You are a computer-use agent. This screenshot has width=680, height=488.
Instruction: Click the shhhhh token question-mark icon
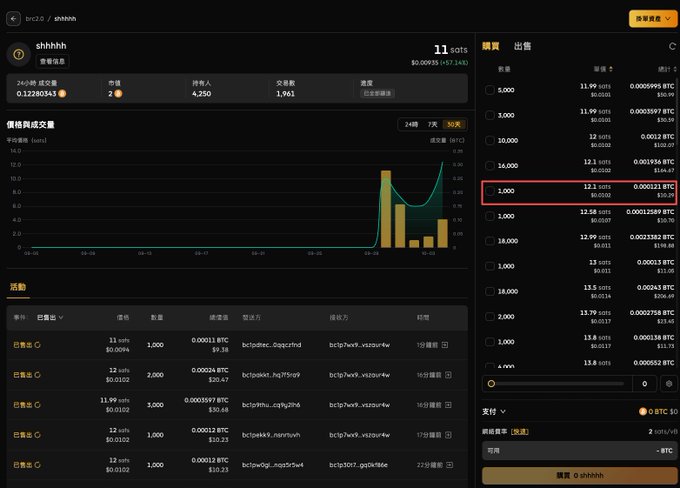(18, 54)
